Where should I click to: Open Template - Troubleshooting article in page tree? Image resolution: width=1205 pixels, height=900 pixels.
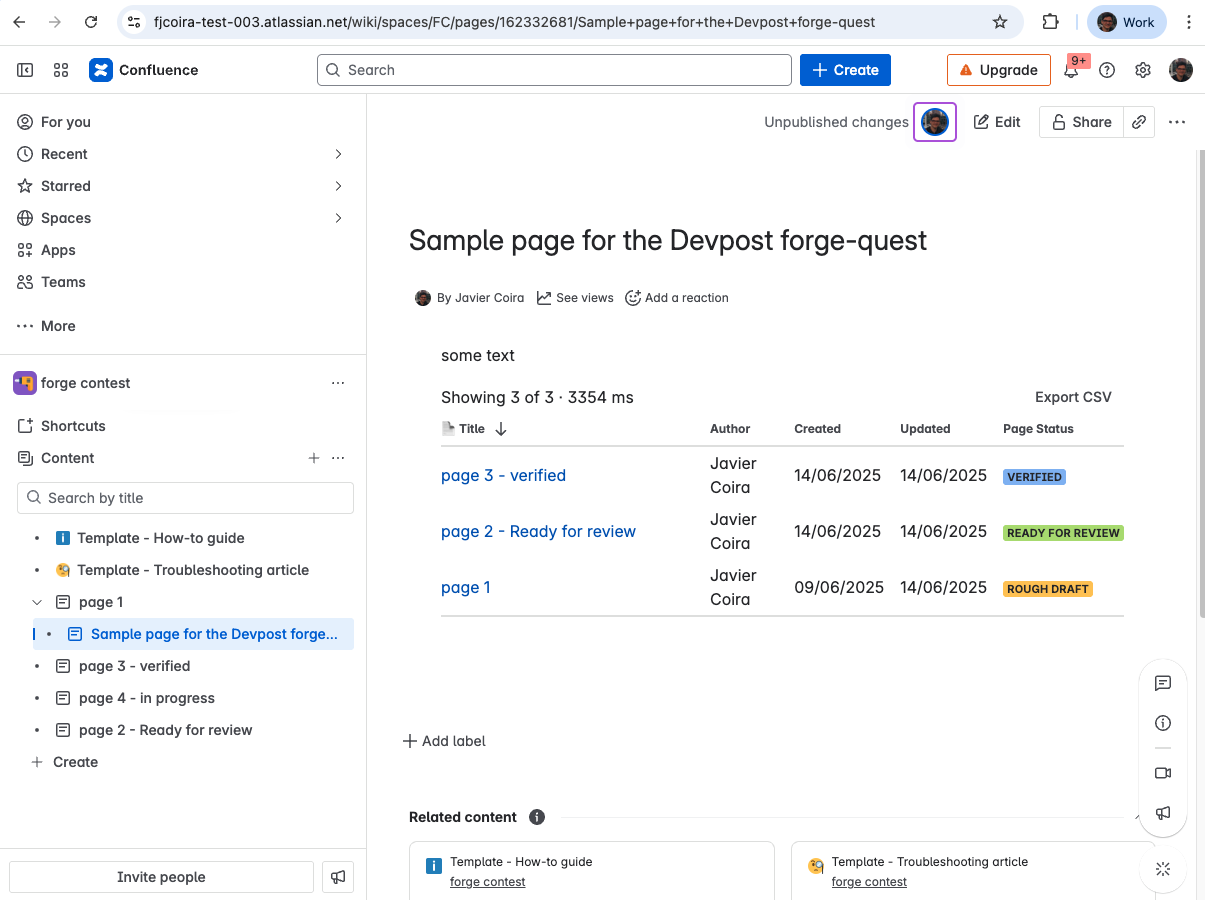[x=193, y=570]
